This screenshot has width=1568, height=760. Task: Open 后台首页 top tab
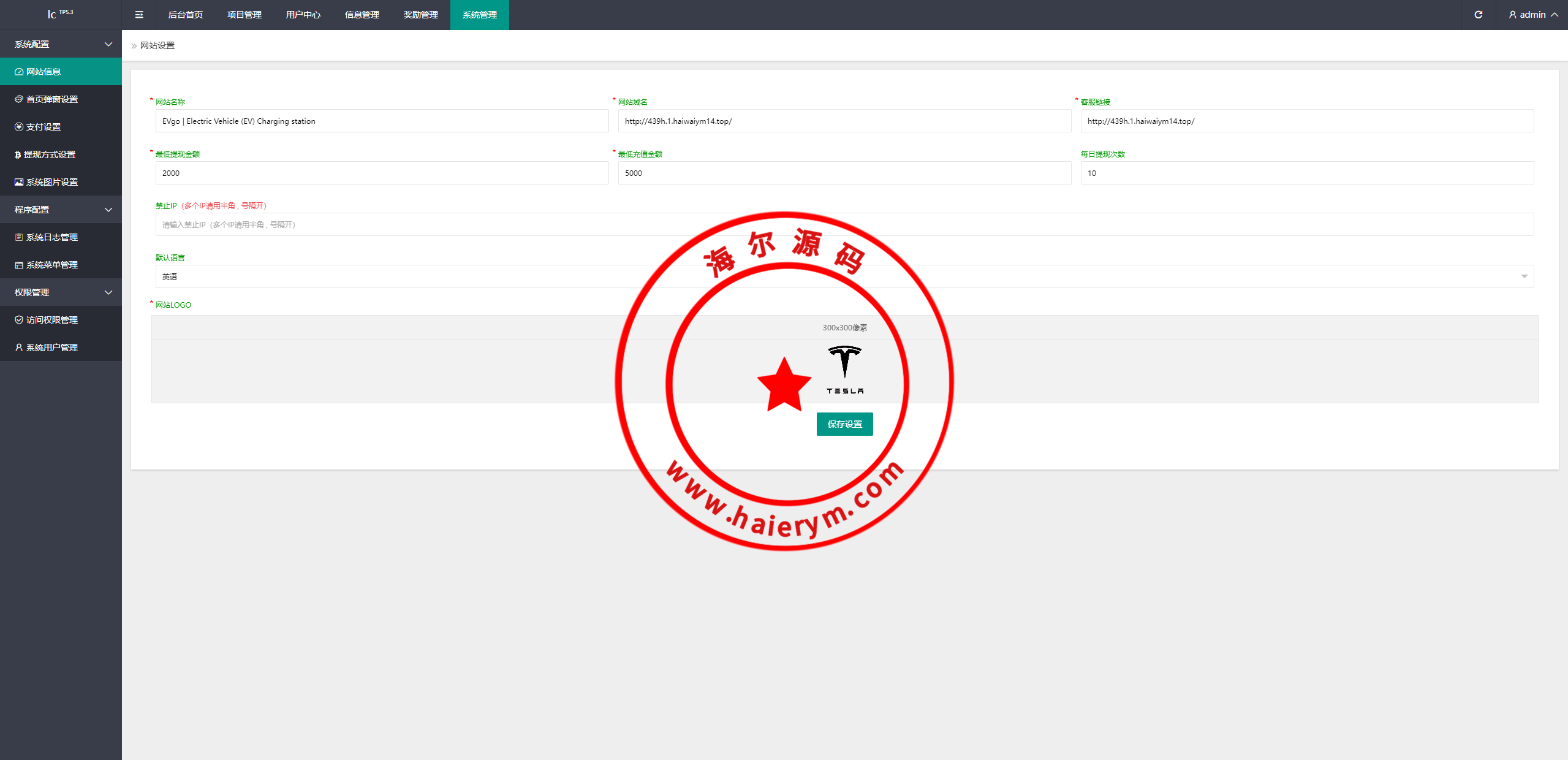186,15
